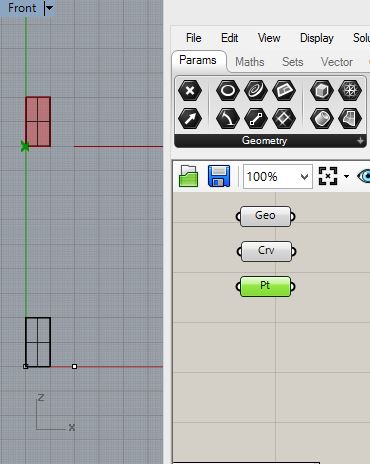Pick the Line parameter icon
Screen dimensions: 370x464
pyautogui.click(x=256, y=118)
